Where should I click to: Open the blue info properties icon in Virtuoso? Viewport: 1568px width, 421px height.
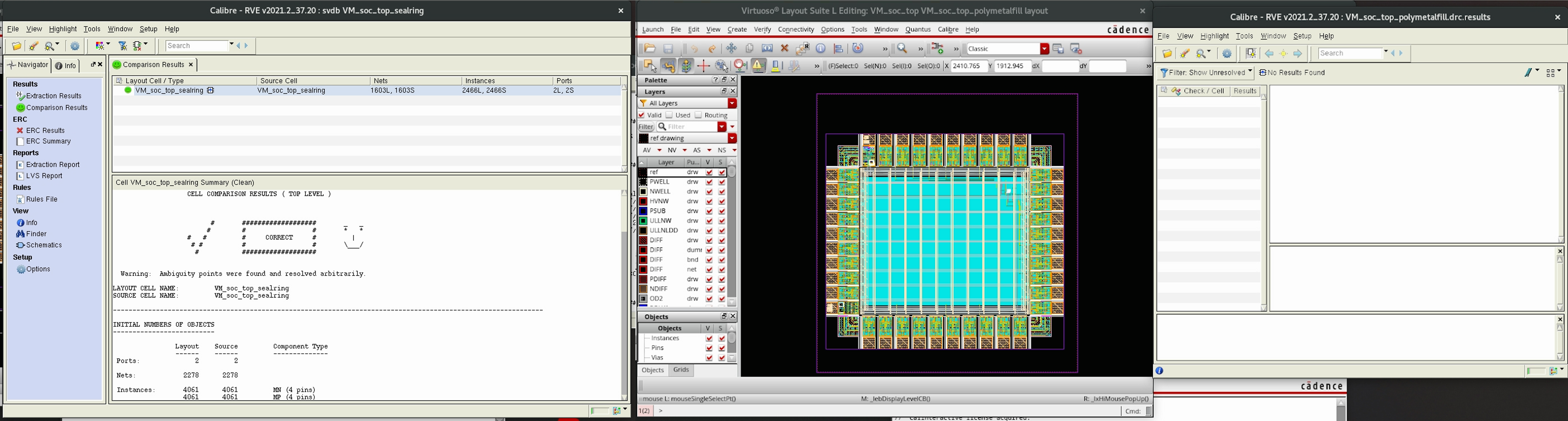(x=820, y=49)
